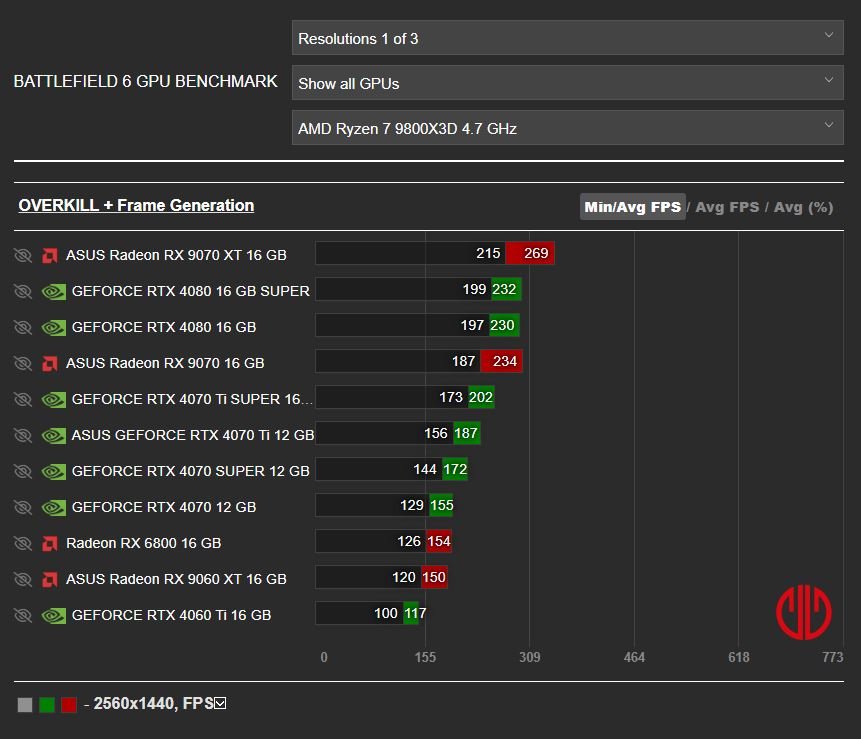This screenshot has width=861, height=739.
Task: Click NVIDIA logo beside RTX 4060 Ti
Action: coord(54,616)
